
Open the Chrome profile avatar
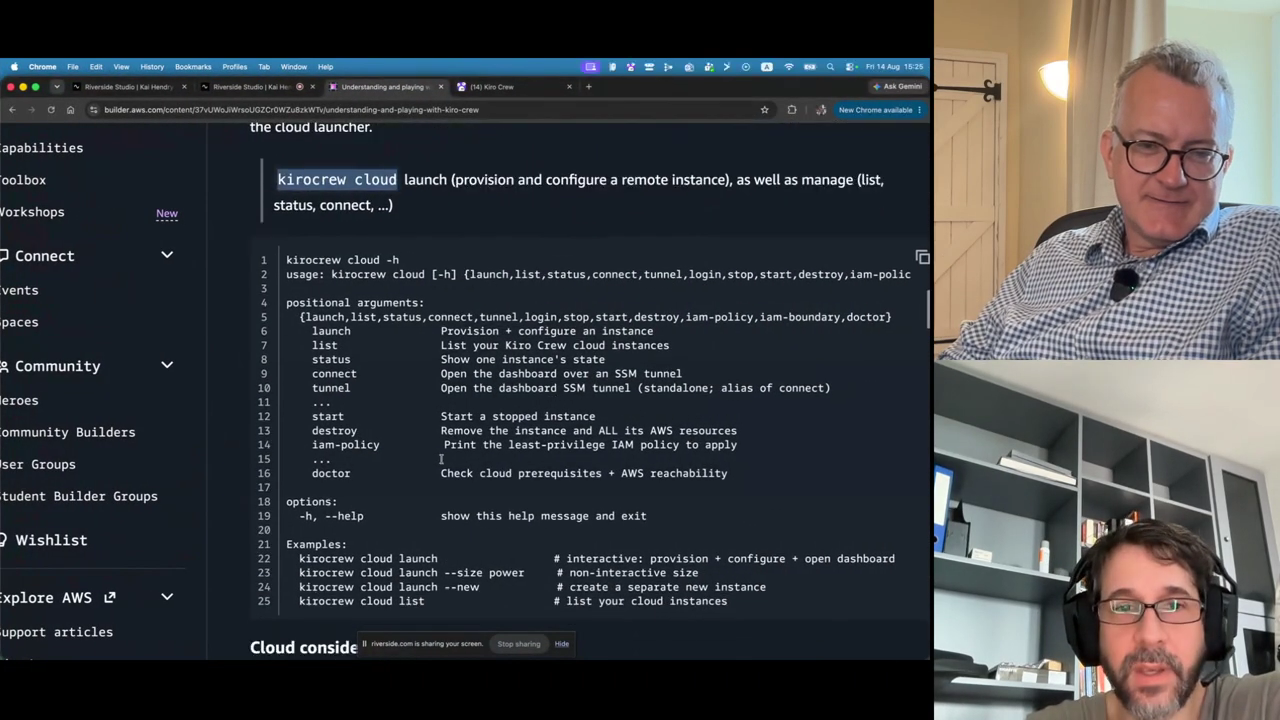[x=820, y=110]
